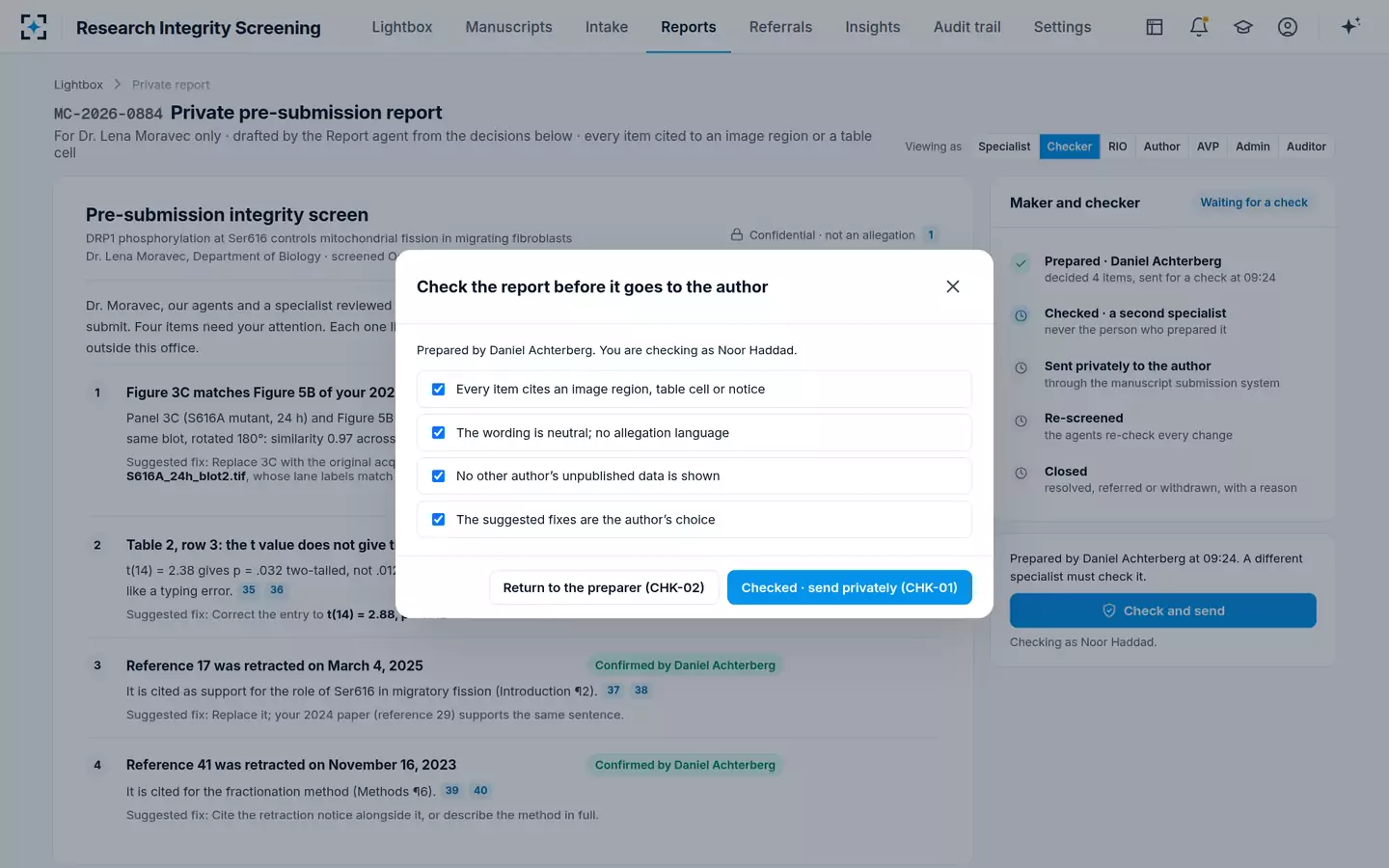Uncheck 'The suggested fixes are the author's choice'

(x=438, y=520)
